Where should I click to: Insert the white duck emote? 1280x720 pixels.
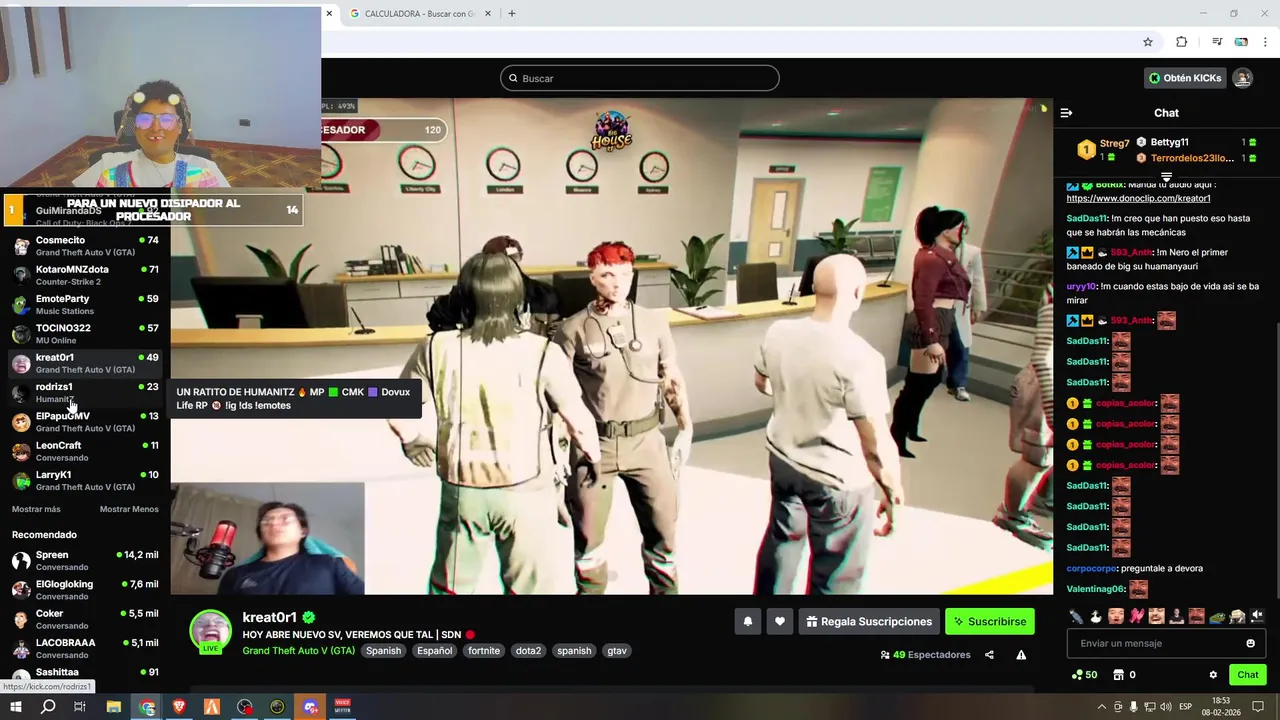1096,616
